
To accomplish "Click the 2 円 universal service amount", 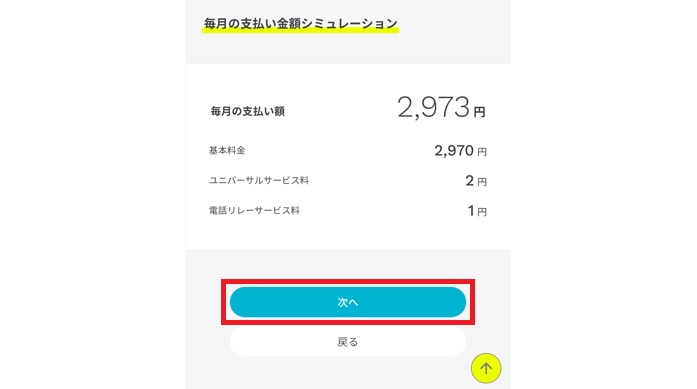I will [x=476, y=181].
